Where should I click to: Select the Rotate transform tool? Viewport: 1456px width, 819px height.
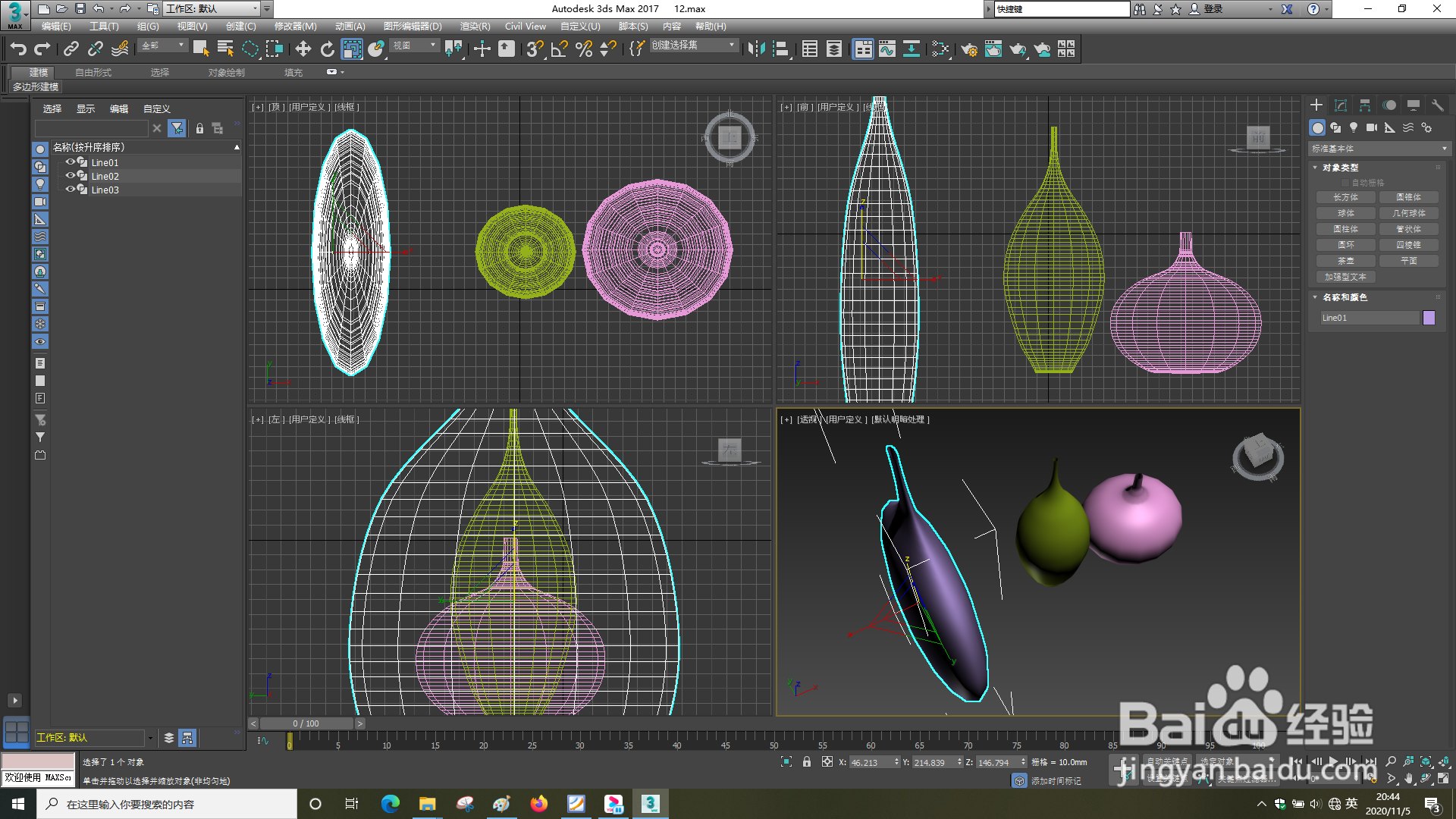(x=328, y=49)
